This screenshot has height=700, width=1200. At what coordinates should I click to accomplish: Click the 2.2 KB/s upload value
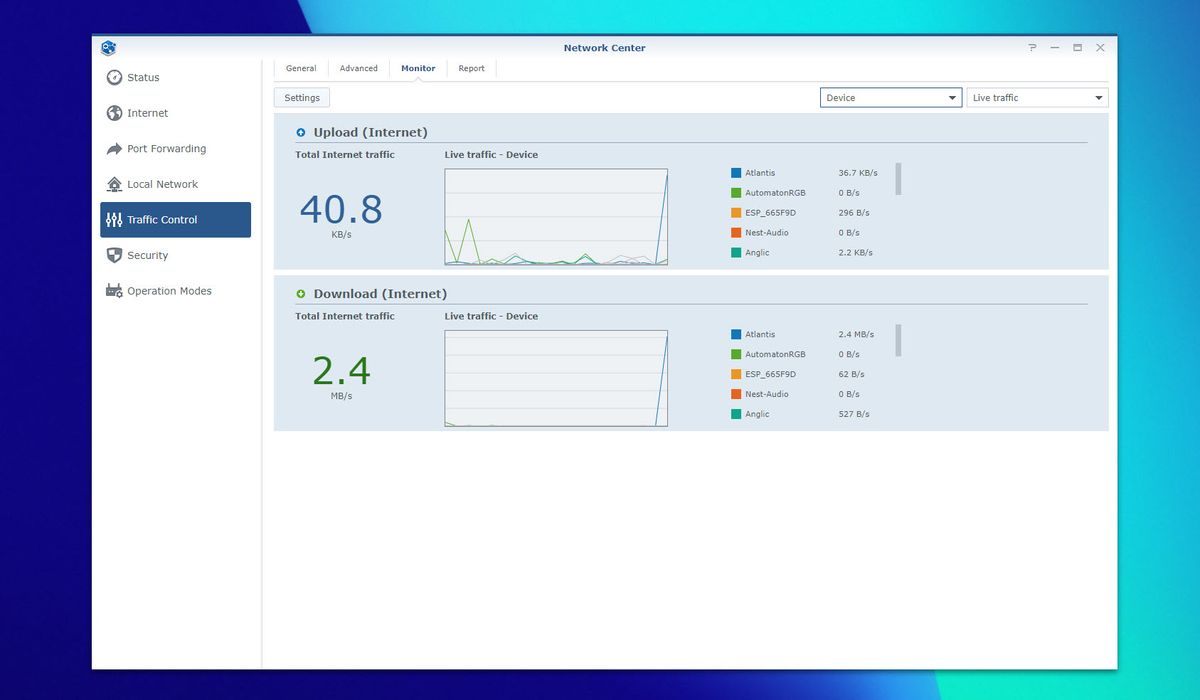click(x=856, y=253)
